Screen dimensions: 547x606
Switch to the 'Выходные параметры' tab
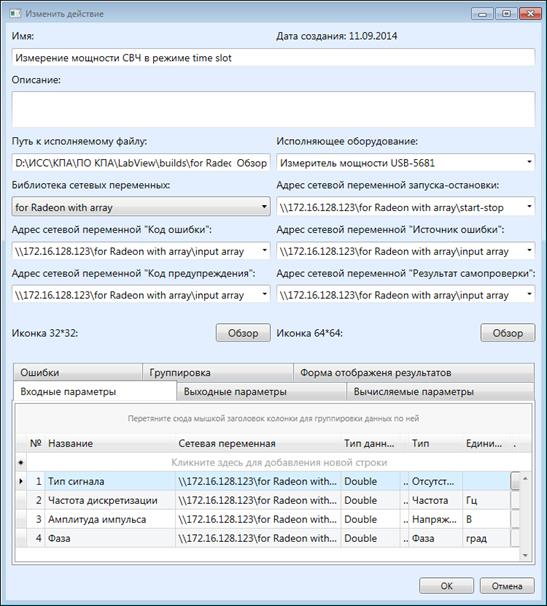coord(261,392)
